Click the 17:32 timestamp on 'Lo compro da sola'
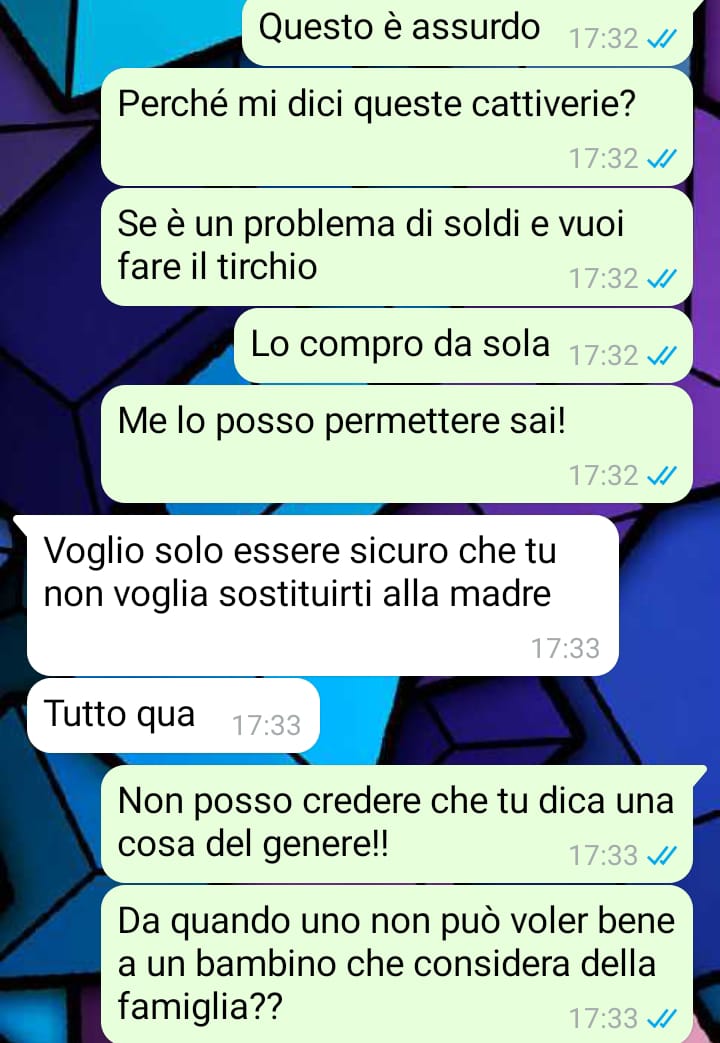This screenshot has height=1043, width=720. pyautogui.click(x=604, y=356)
